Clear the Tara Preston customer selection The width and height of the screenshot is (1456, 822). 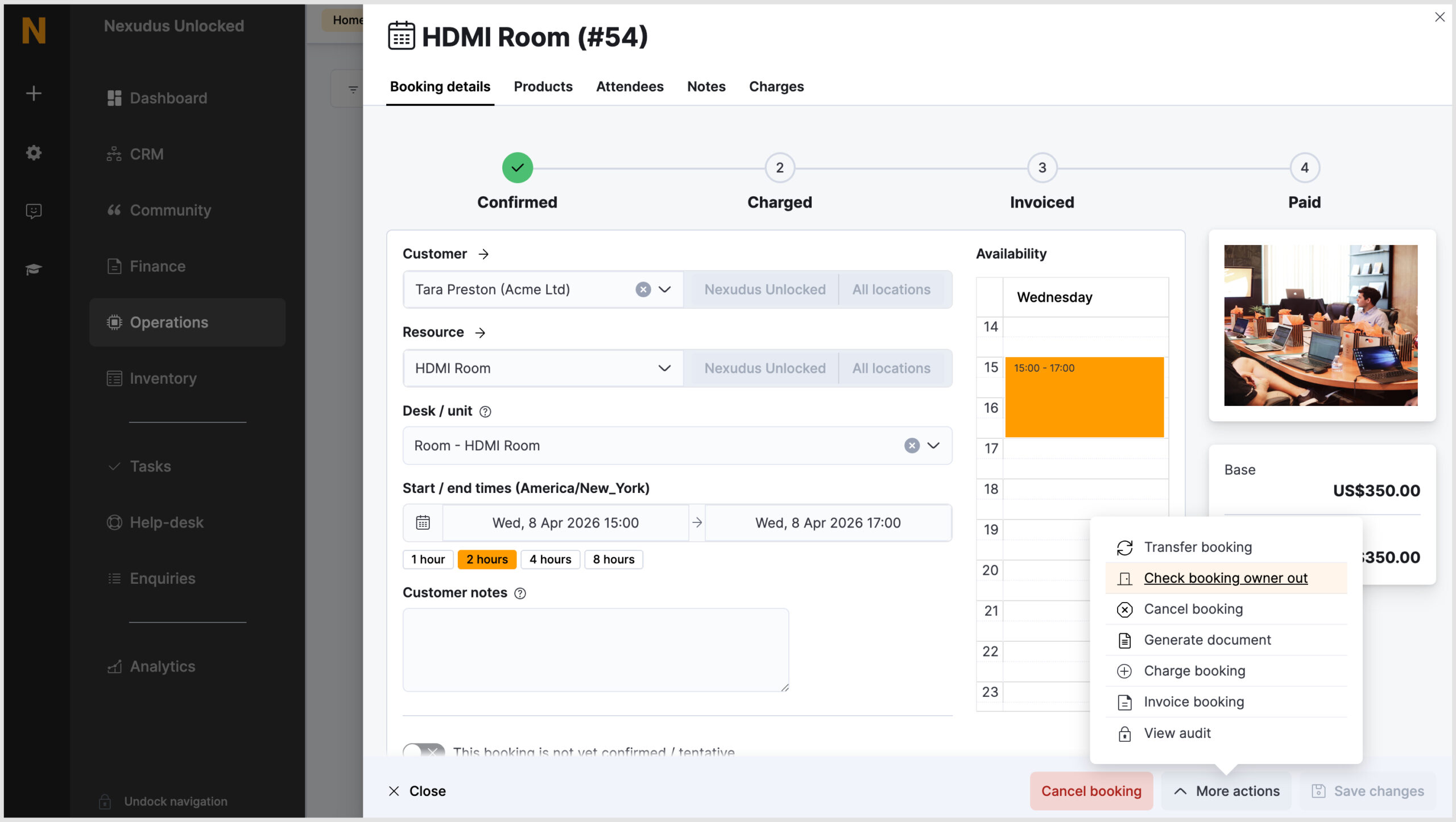tap(643, 289)
